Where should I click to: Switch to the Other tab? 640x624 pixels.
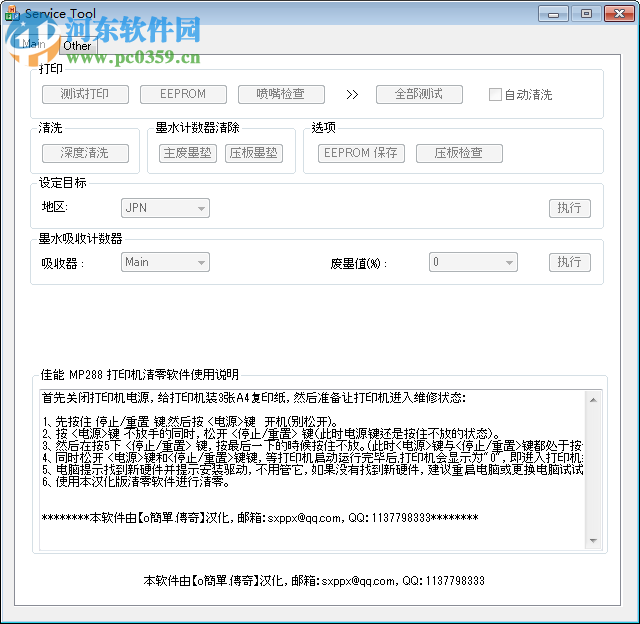click(78, 46)
